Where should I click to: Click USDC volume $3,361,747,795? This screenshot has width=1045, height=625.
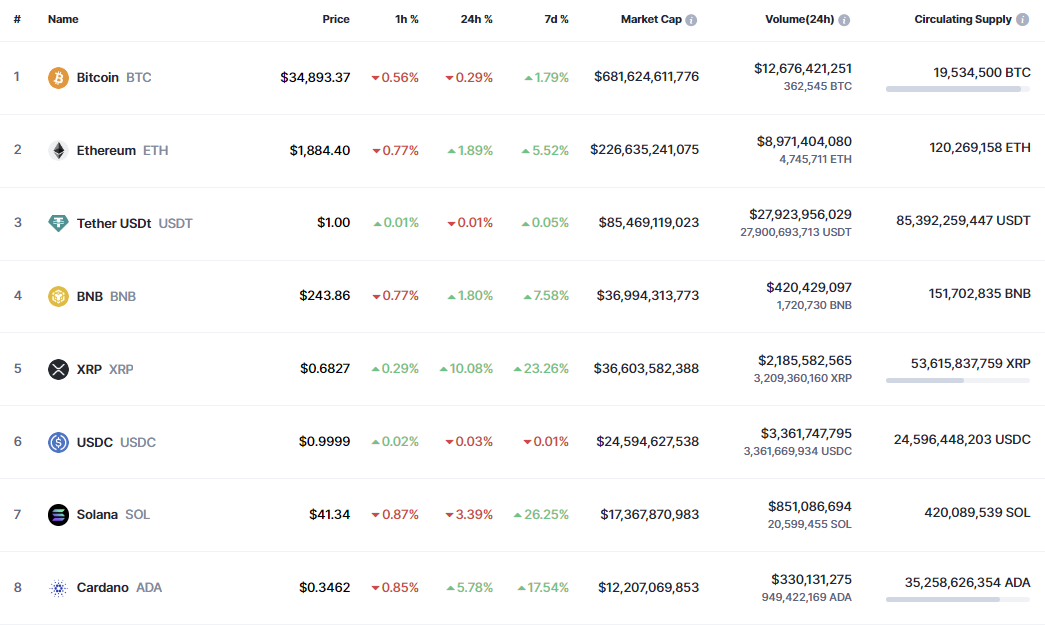pos(806,434)
